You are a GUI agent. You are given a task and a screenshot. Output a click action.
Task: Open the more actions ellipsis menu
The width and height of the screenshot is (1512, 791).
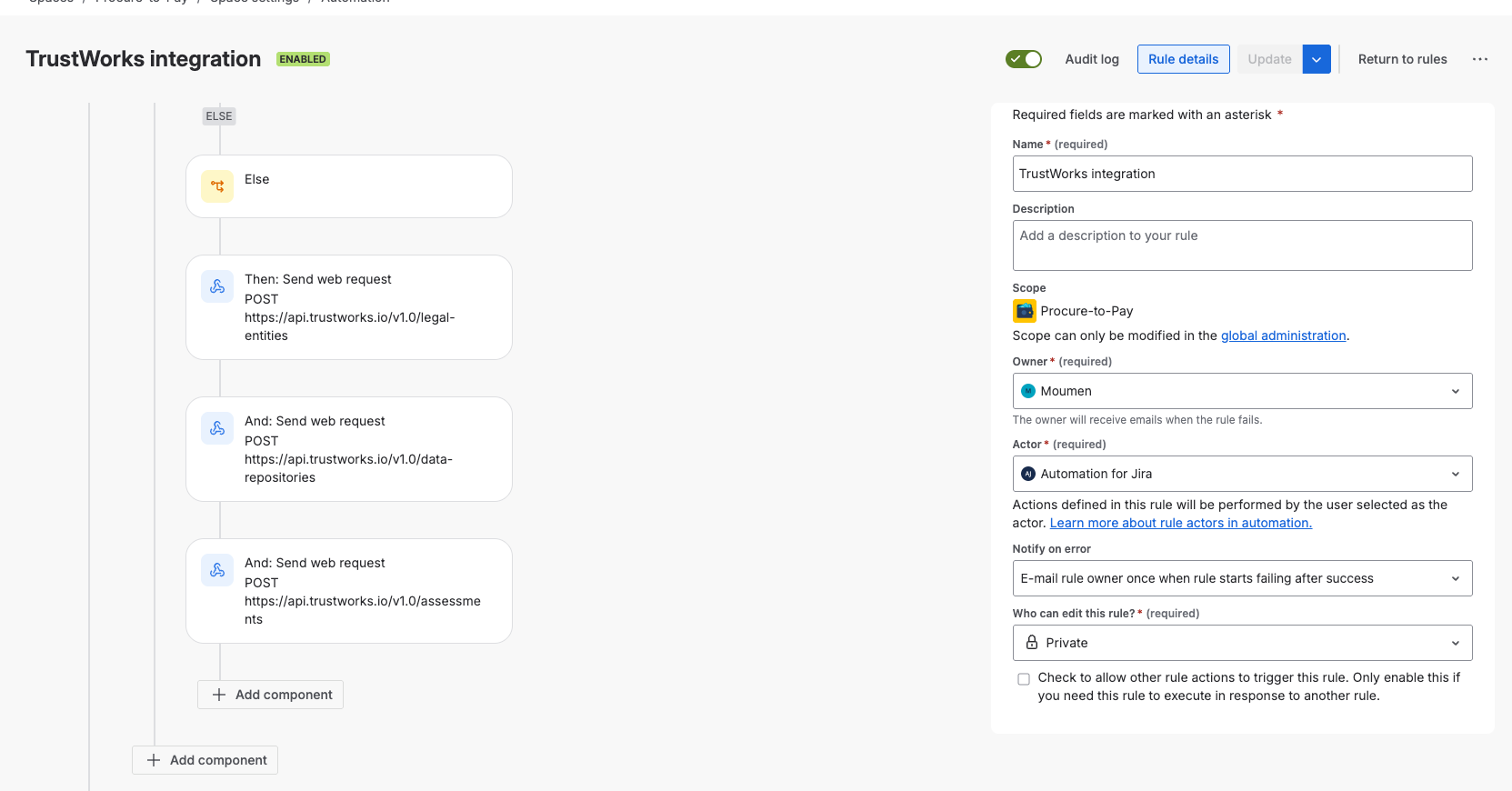tap(1480, 59)
